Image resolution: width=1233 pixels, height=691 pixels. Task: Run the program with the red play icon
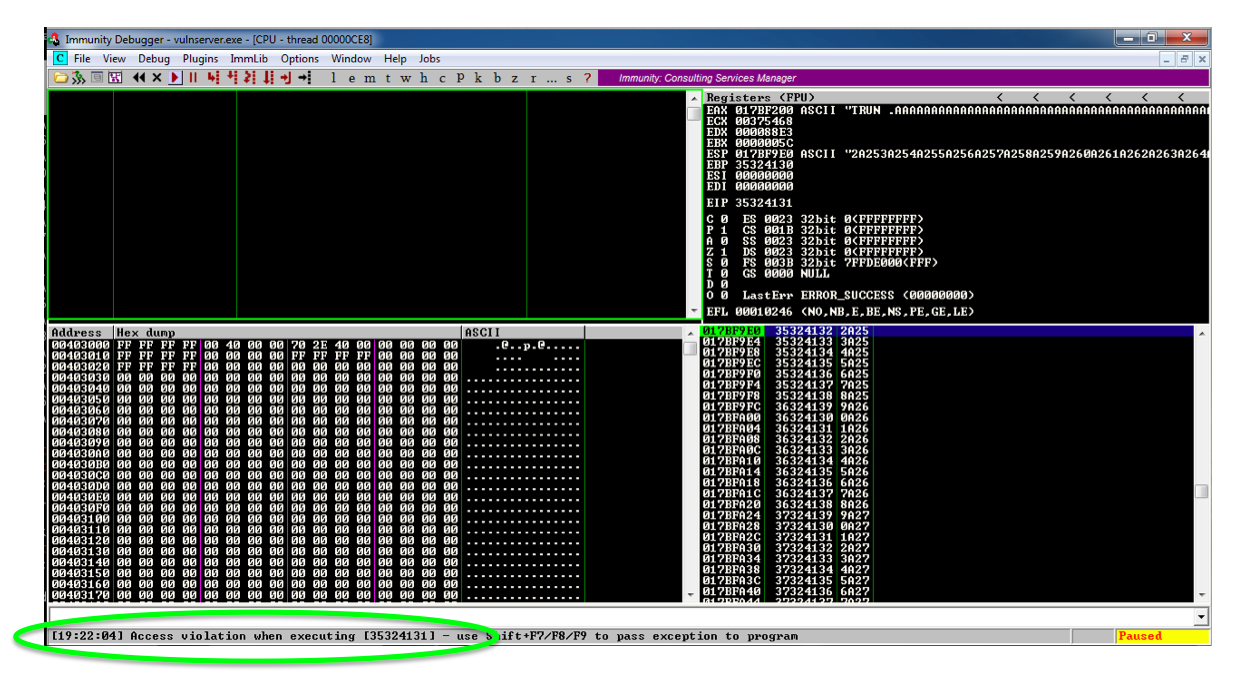coord(176,78)
